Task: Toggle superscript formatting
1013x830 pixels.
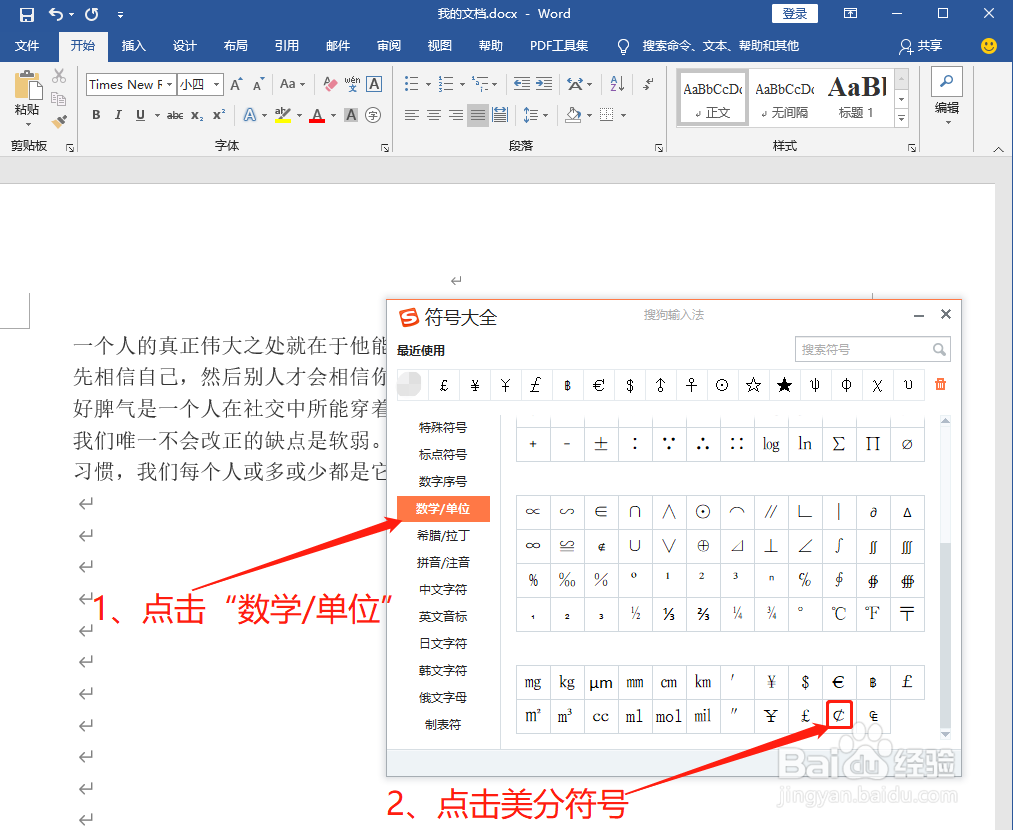Action: point(219,115)
